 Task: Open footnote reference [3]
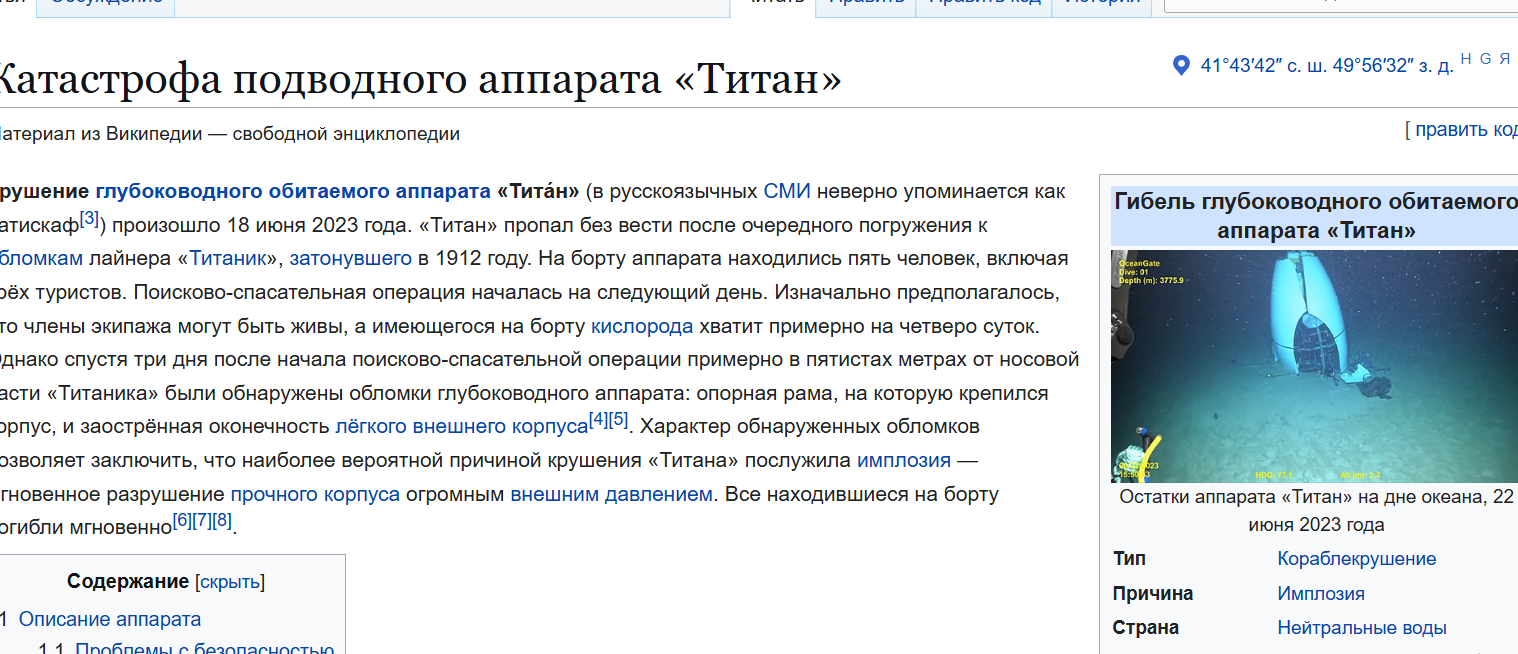coord(89,217)
